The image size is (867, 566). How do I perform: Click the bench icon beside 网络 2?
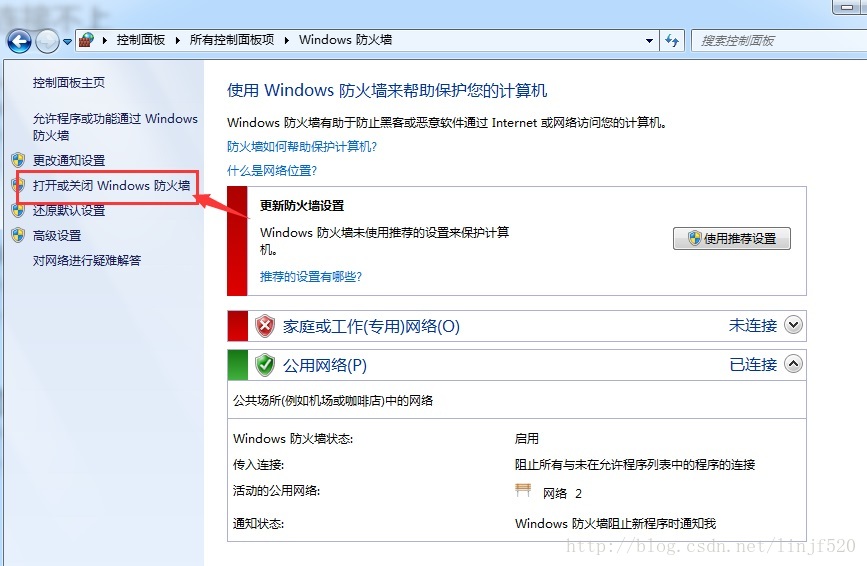(523, 490)
